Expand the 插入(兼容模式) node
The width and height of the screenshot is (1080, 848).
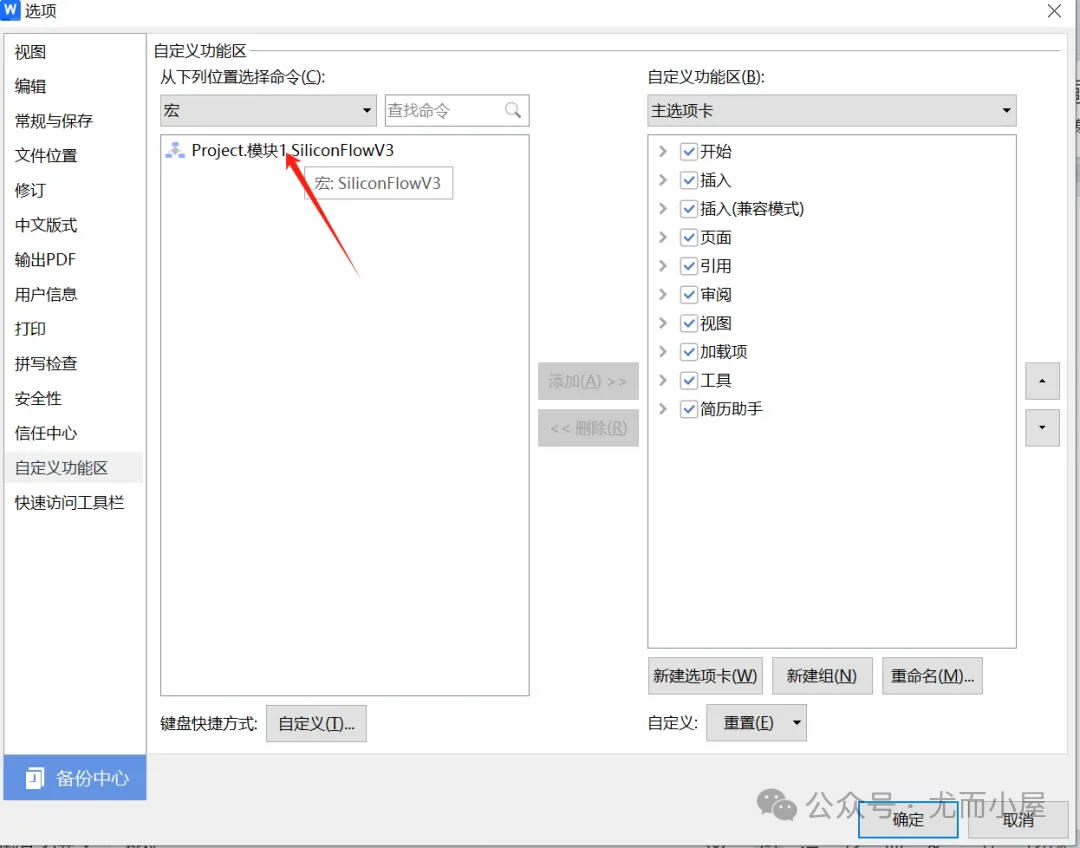pos(663,208)
